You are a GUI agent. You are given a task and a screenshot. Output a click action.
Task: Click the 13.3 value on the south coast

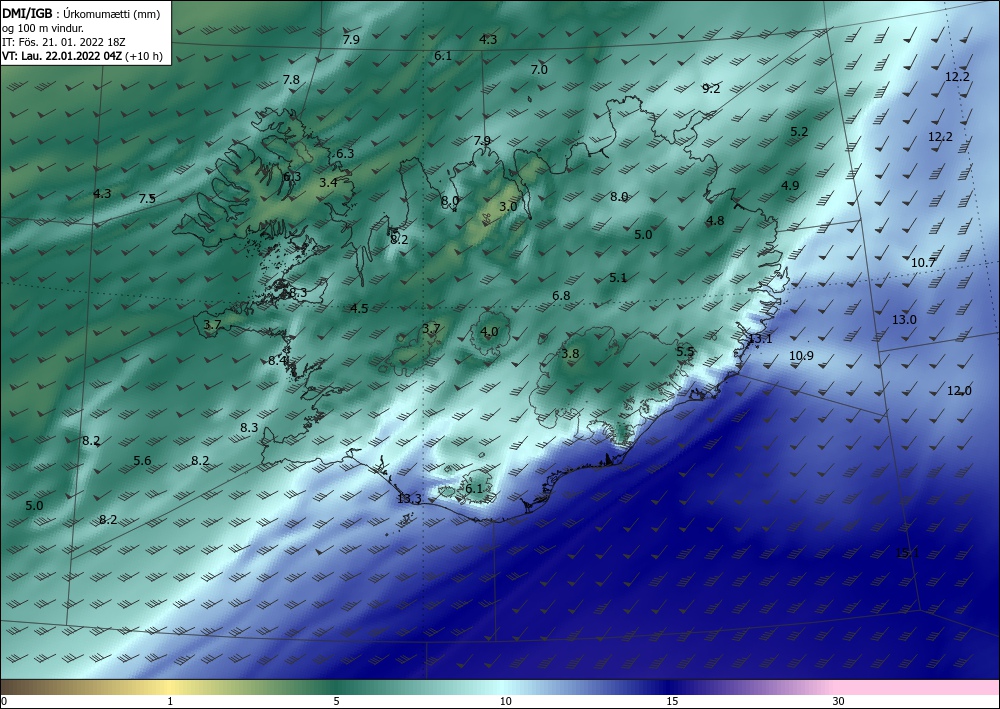(409, 499)
